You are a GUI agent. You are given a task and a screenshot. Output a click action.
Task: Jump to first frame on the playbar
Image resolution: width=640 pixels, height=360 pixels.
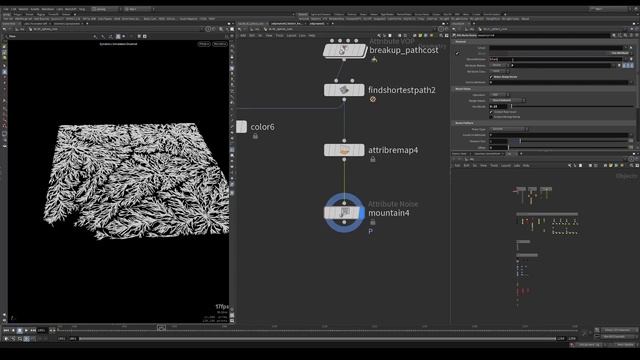(6, 330)
